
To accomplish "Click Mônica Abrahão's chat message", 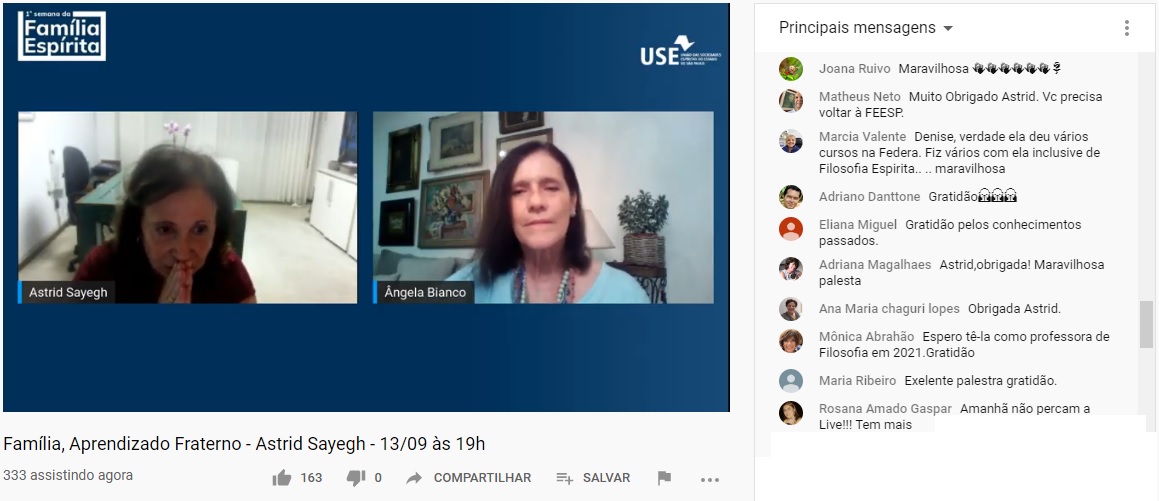I will pyautogui.click(x=964, y=344).
